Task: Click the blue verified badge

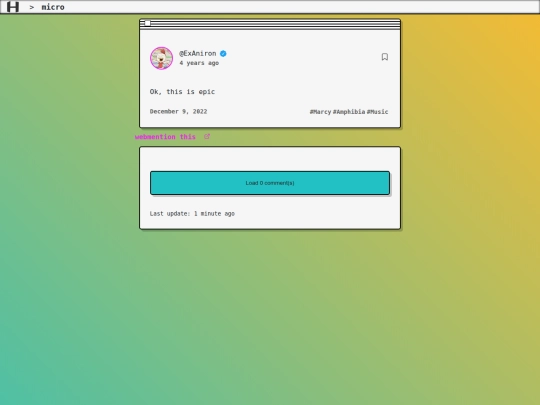Action: [223, 53]
